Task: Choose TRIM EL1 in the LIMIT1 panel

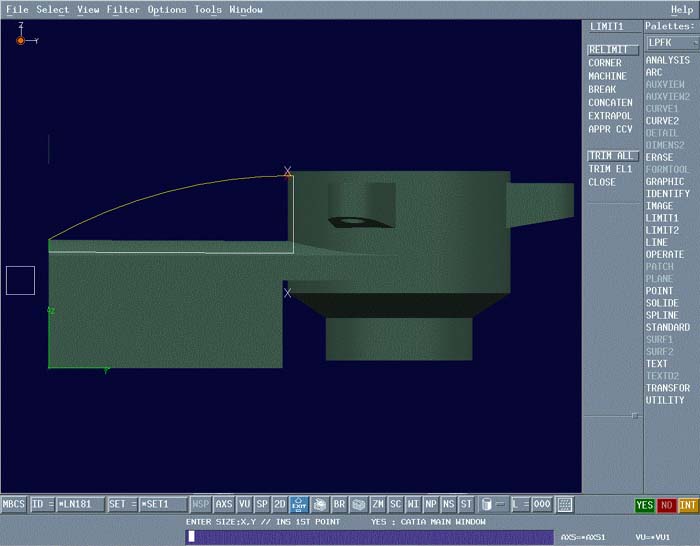Action: 610,169
